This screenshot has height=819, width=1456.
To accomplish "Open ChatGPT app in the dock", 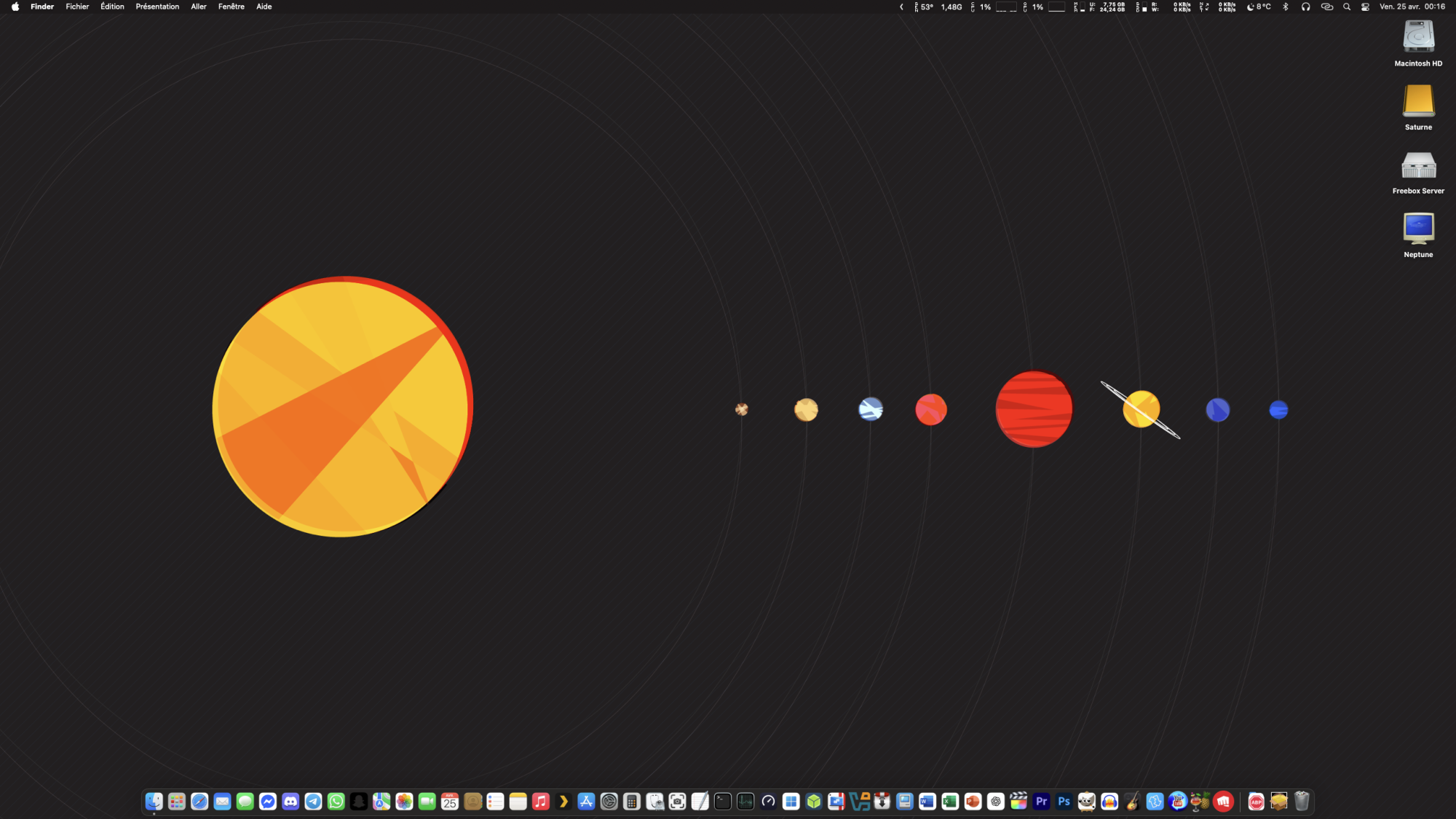I will coord(996,802).
